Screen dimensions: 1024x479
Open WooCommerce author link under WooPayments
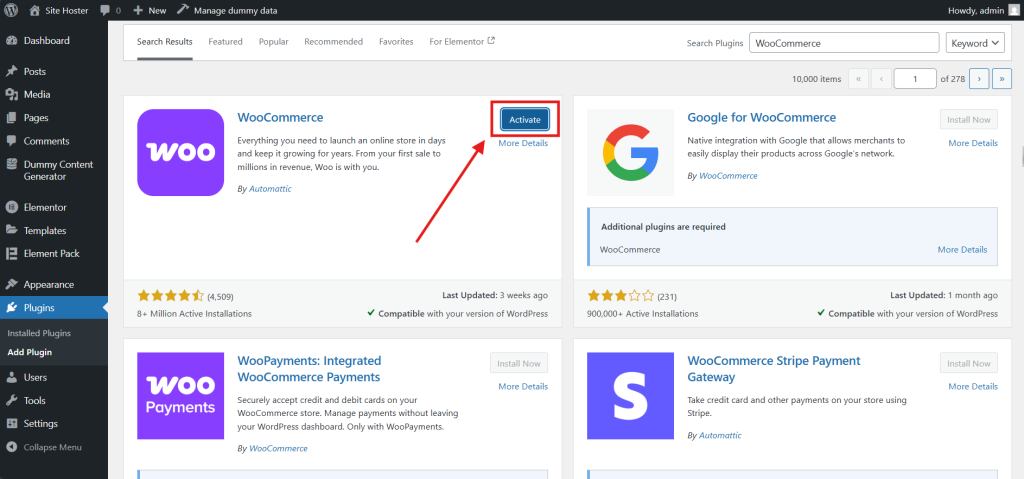click(278, 448)
